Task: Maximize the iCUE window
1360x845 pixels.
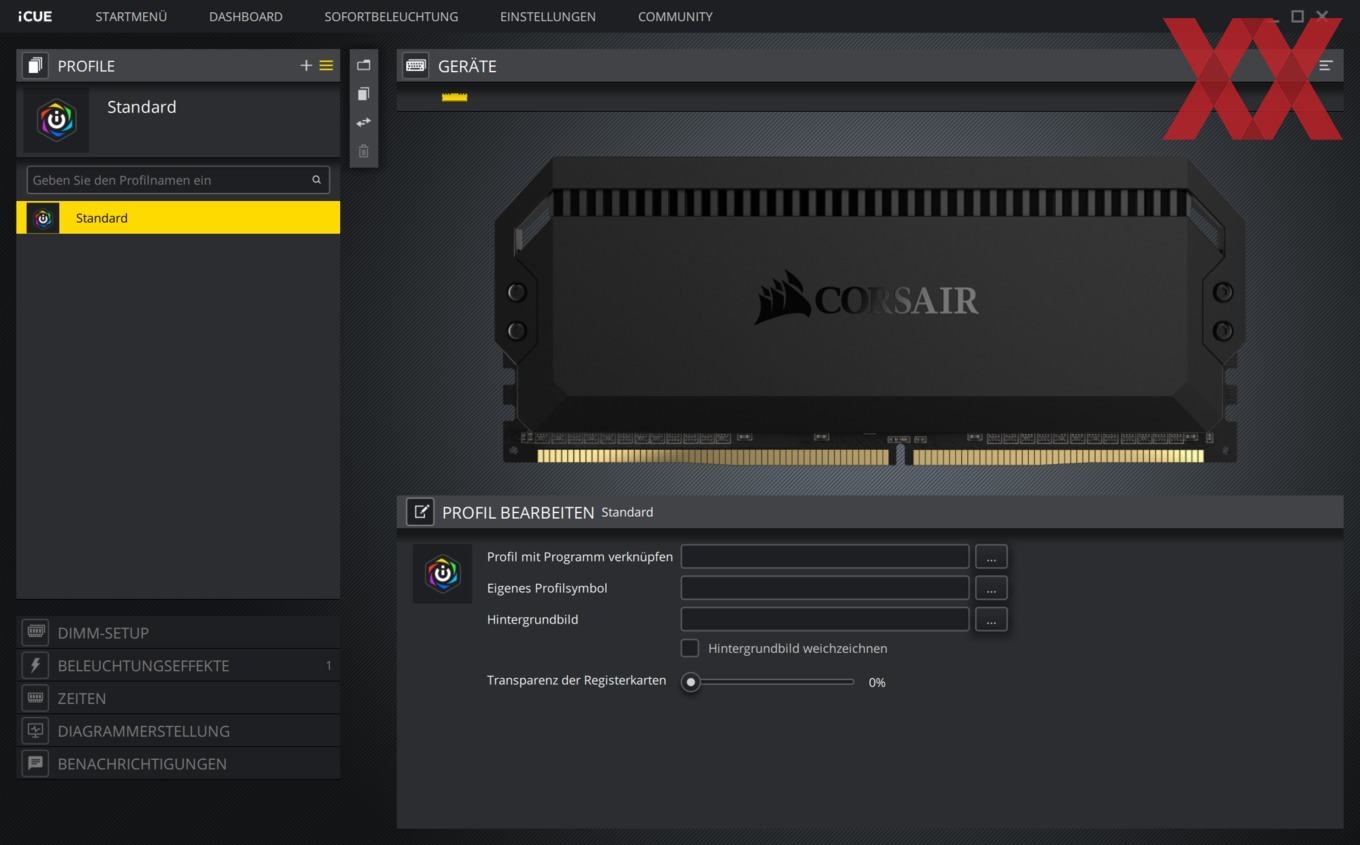Action: coord(1297,16)
